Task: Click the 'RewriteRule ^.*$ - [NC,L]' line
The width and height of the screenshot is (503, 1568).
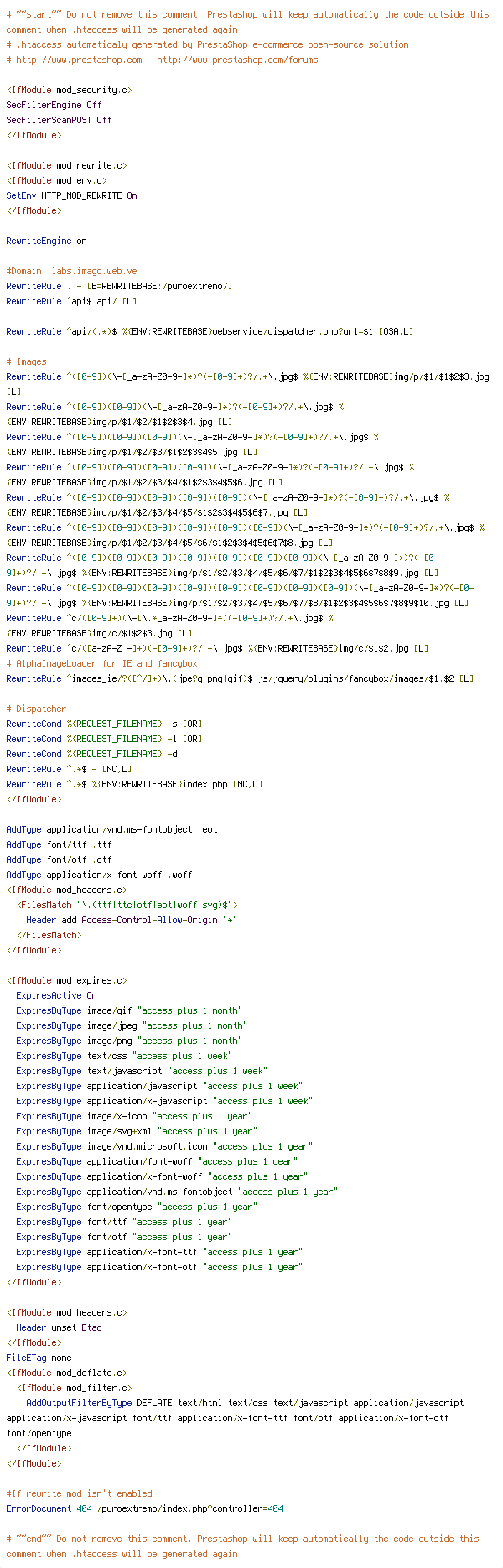Action: [x=69, y=769]
